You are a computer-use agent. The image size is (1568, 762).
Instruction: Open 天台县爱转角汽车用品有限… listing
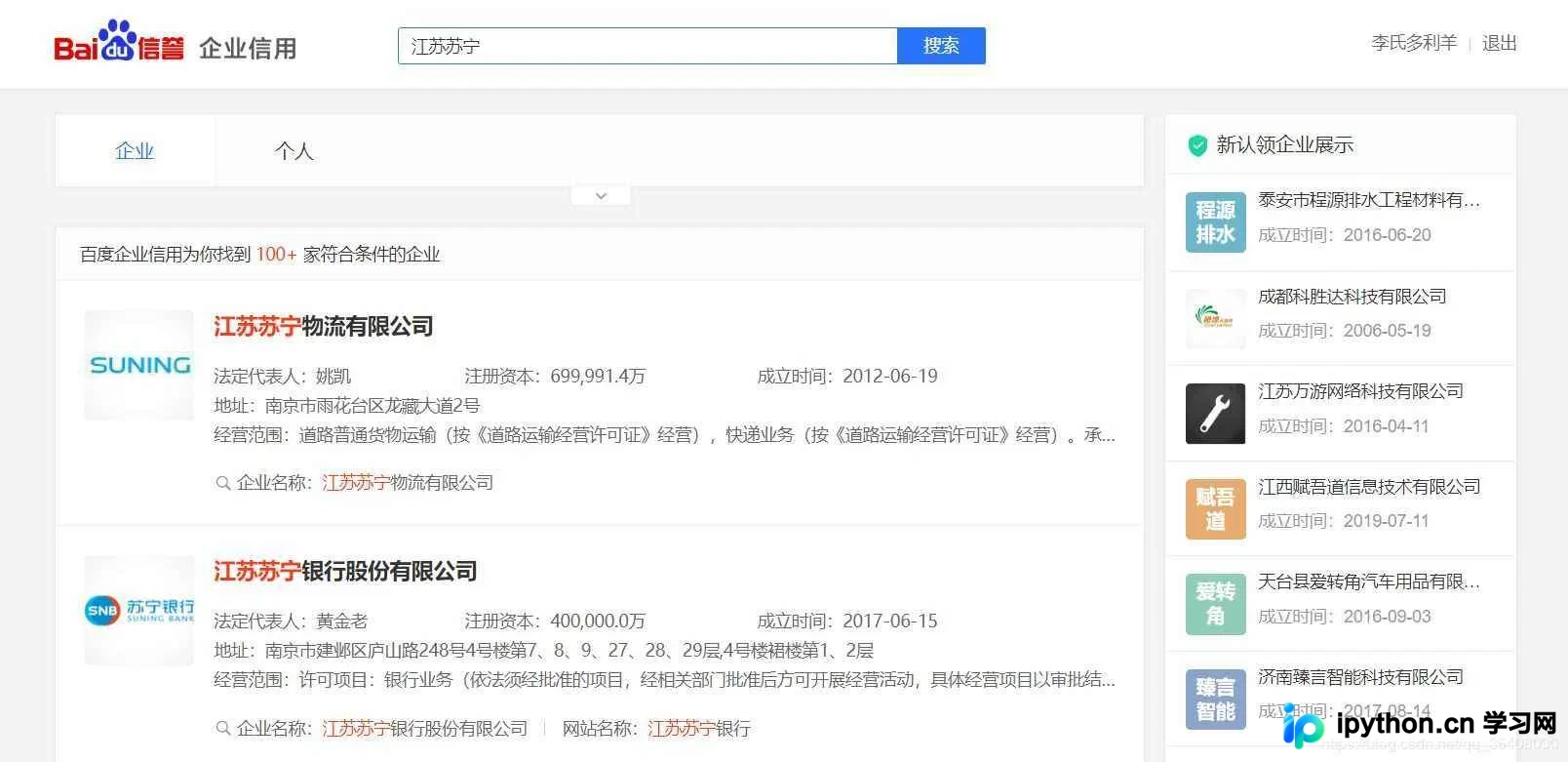point(1369,582)
